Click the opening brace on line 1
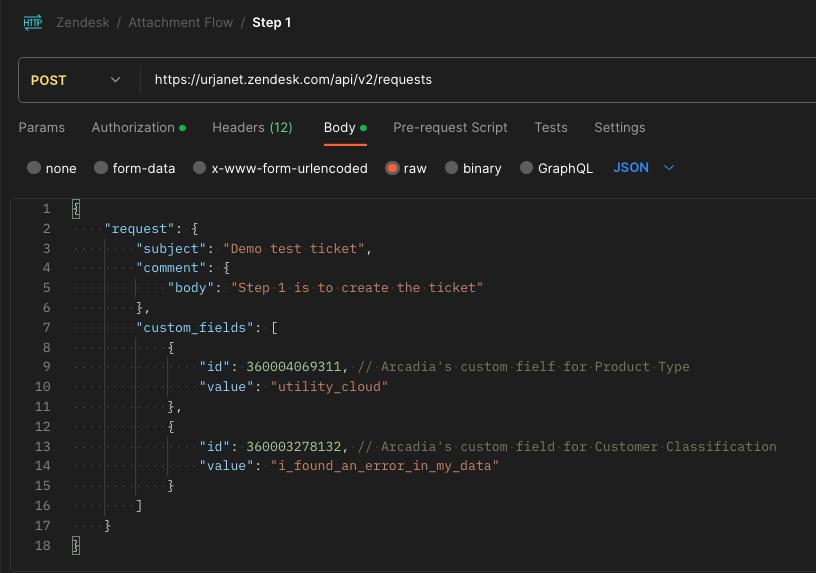Viewport: 816px width, 573px height. click(x=76, y=209)
